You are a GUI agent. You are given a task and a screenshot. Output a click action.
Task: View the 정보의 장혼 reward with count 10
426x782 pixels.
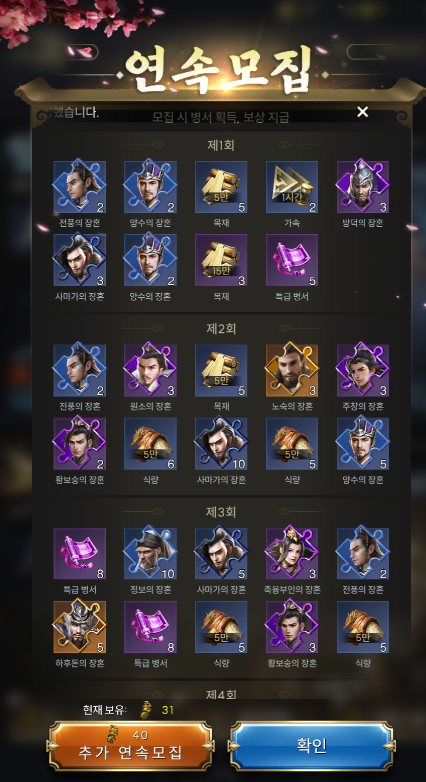150,554
